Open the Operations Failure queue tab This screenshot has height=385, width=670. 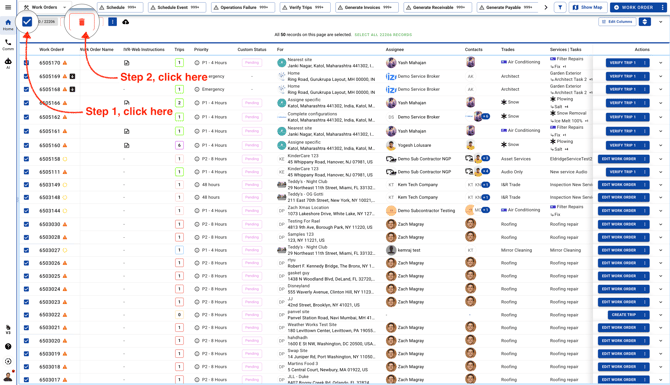[243, 7]
